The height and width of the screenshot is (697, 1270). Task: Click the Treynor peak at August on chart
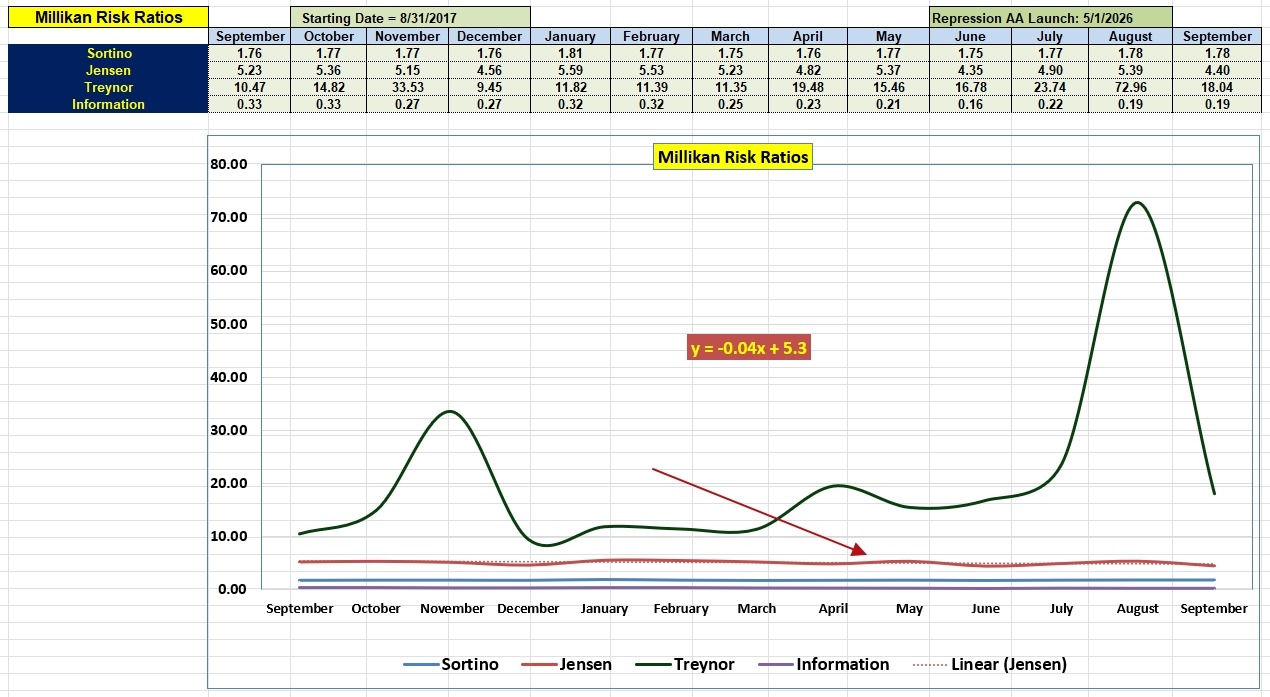[x=1137, y=203]
